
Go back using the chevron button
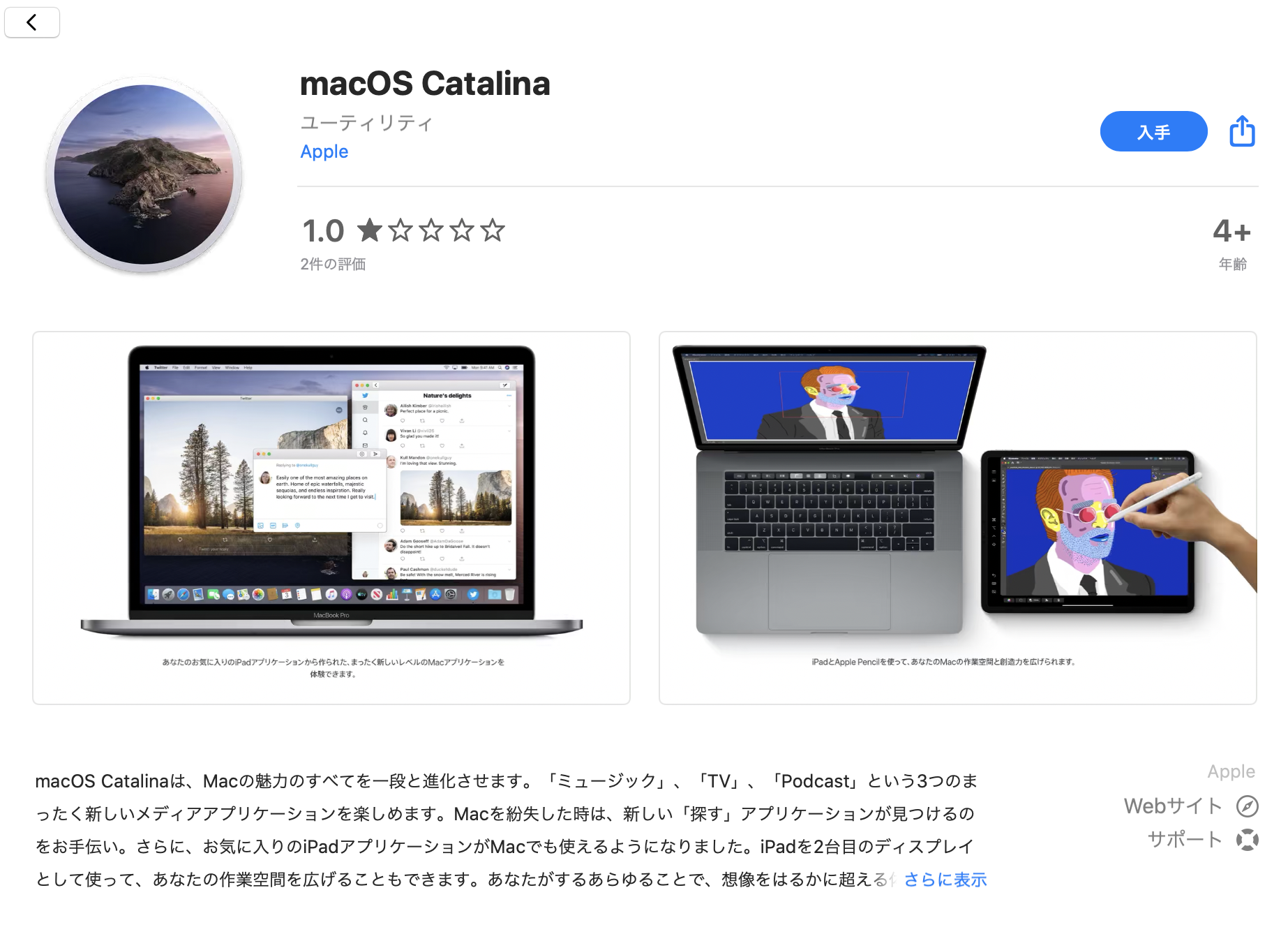click(31, 22)
